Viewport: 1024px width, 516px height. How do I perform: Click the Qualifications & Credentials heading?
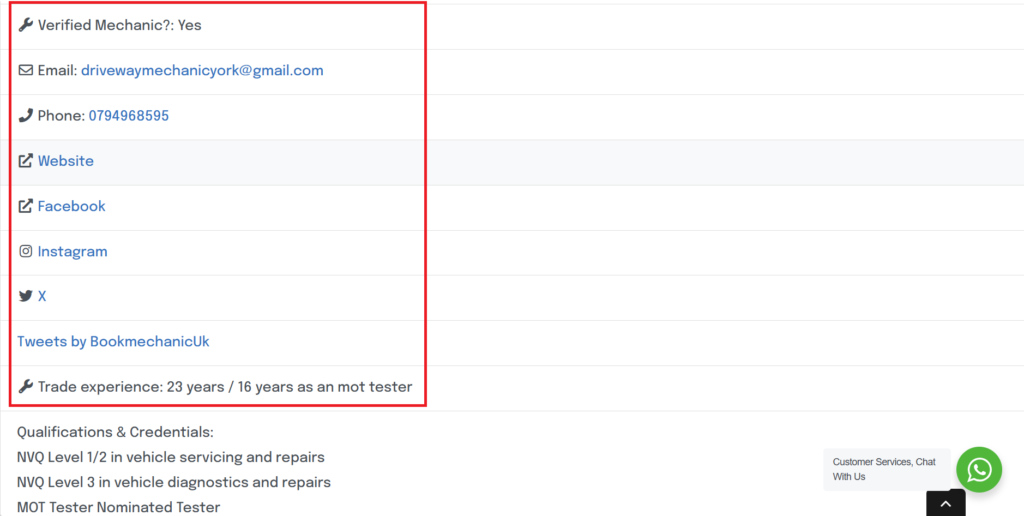(115, 432)
